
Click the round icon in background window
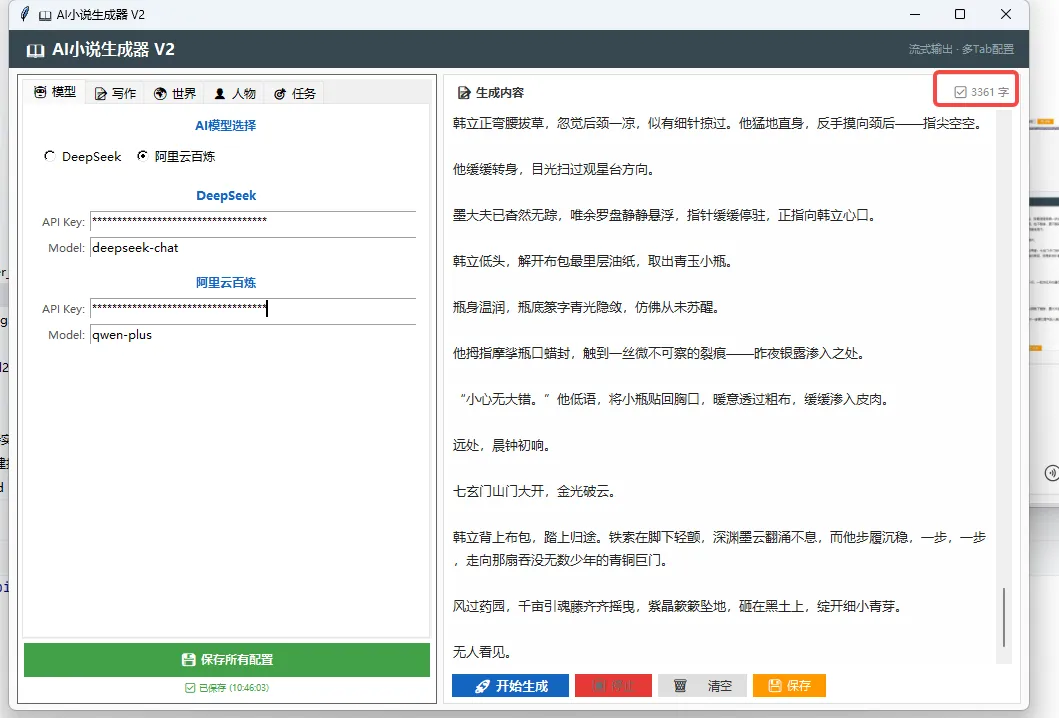pos(1051,473)
